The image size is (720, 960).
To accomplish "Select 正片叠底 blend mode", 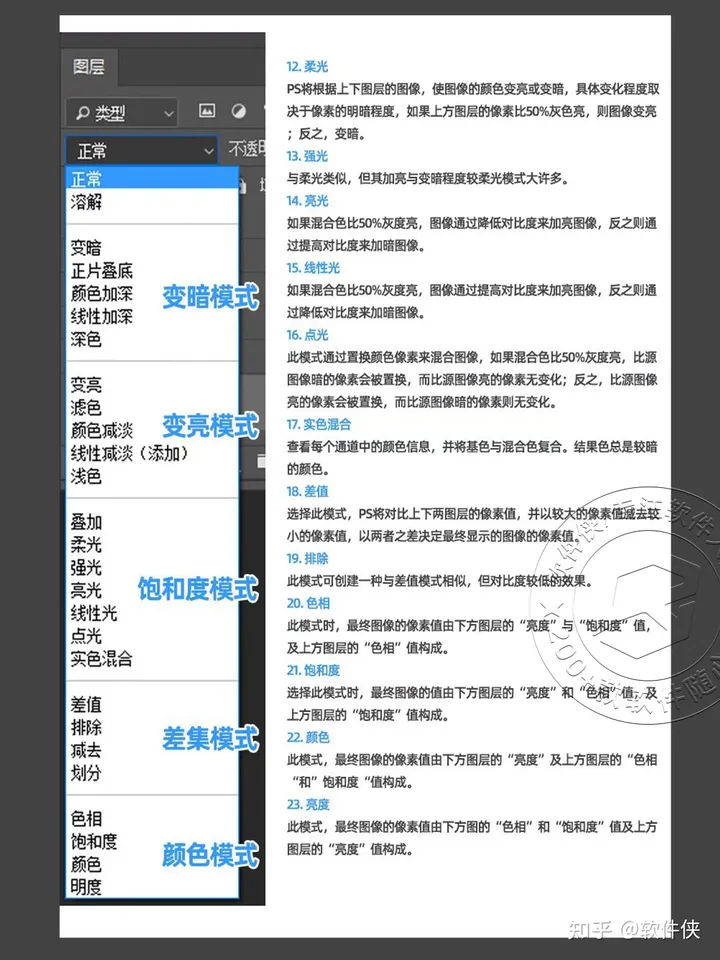I will [102, 271].
